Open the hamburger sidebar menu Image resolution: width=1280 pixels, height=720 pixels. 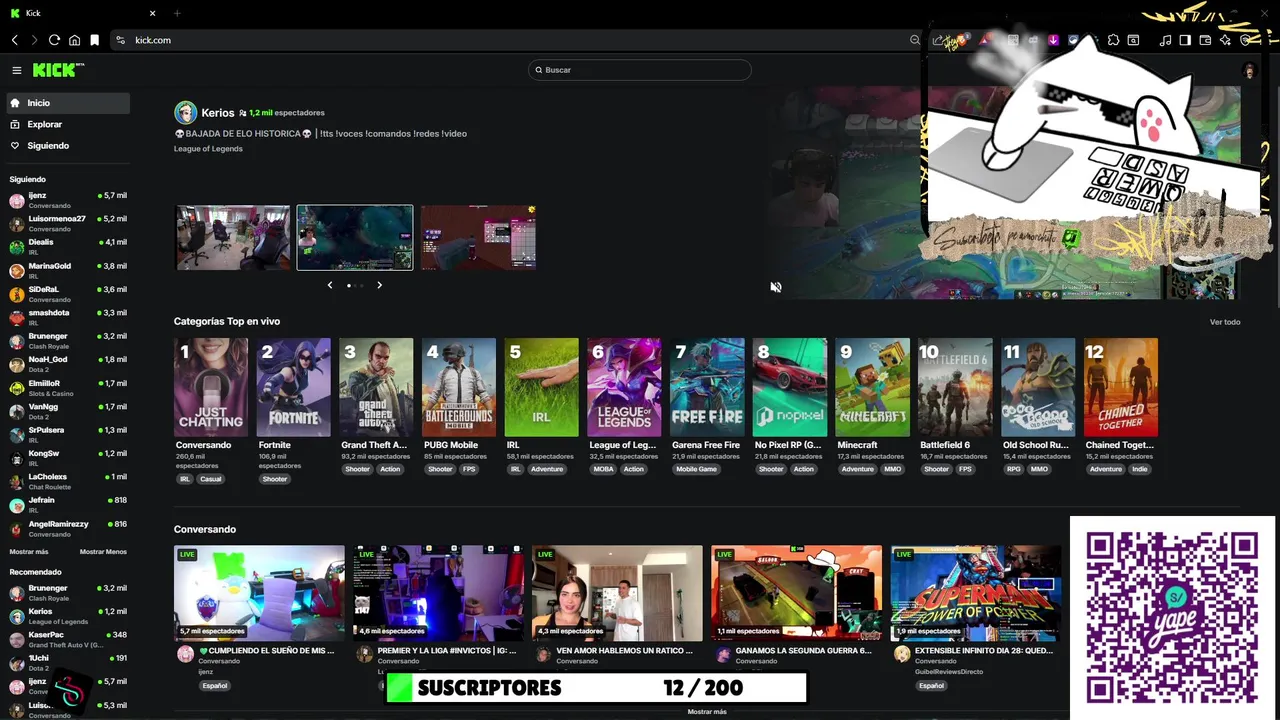click(17, 70)
